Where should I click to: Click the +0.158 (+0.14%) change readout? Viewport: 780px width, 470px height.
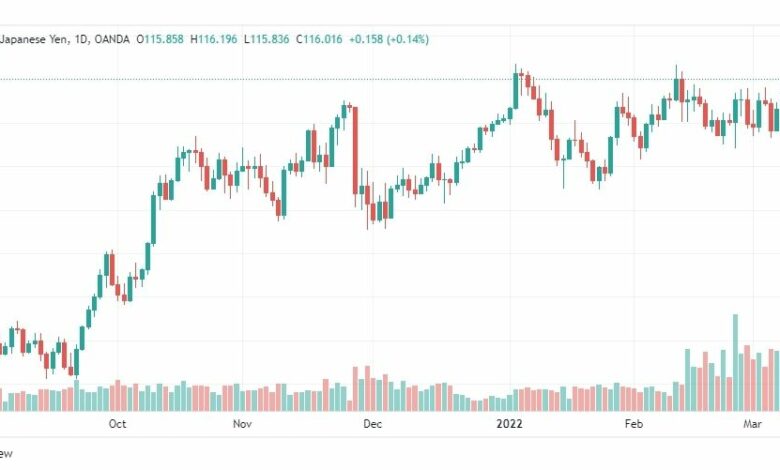click(389, 39)
